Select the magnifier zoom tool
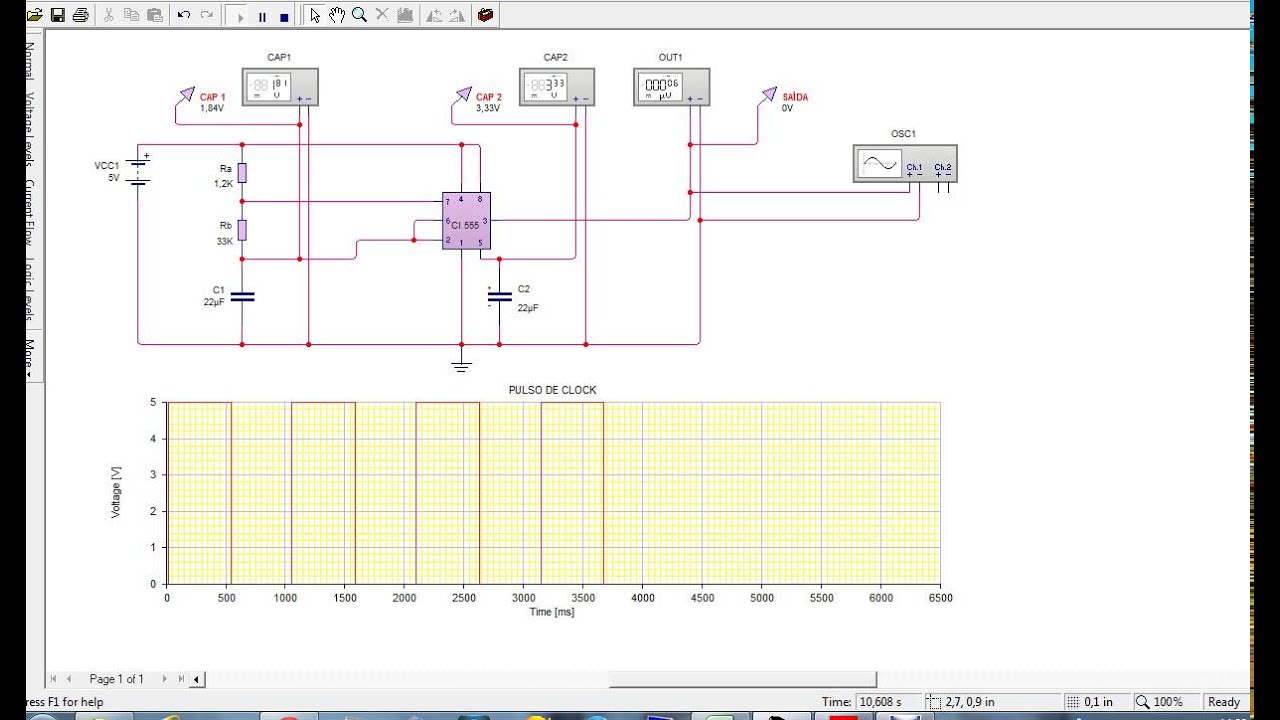This screenshot has width=1280, height=720. pos(359,15)
